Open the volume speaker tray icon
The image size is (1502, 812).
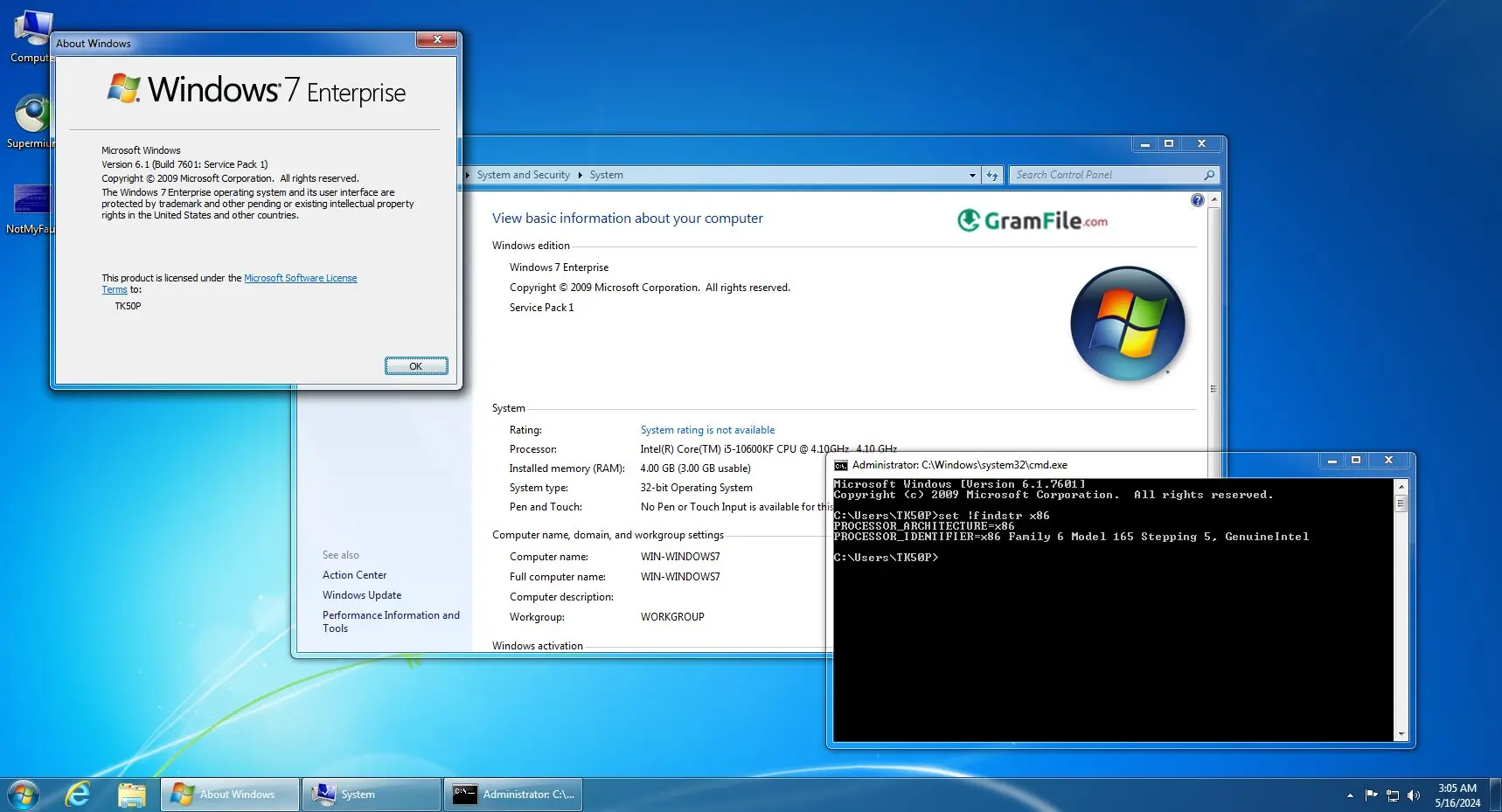point(1414,795)
